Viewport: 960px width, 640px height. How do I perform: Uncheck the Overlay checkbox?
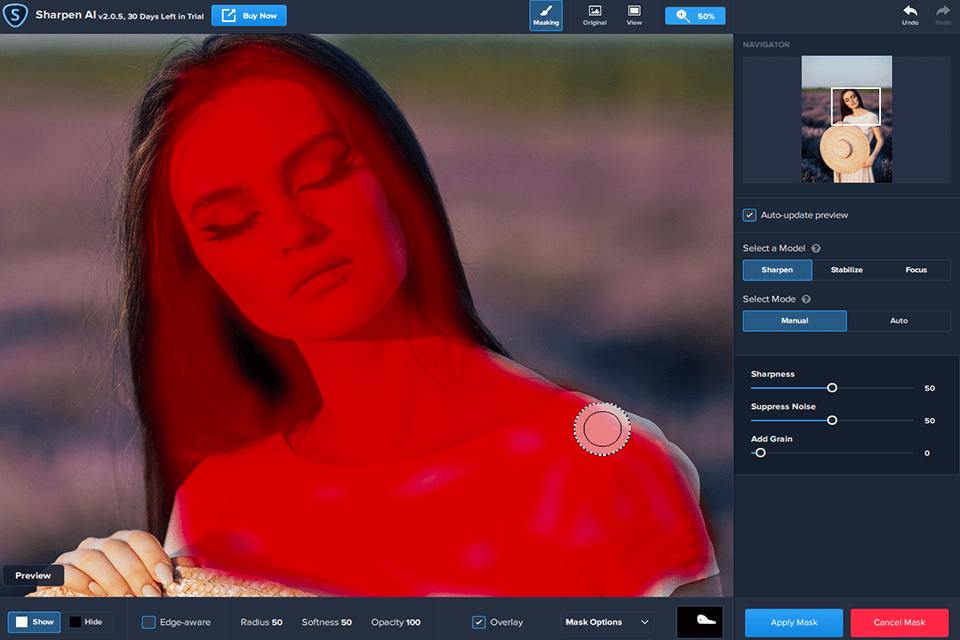(477, 621)
